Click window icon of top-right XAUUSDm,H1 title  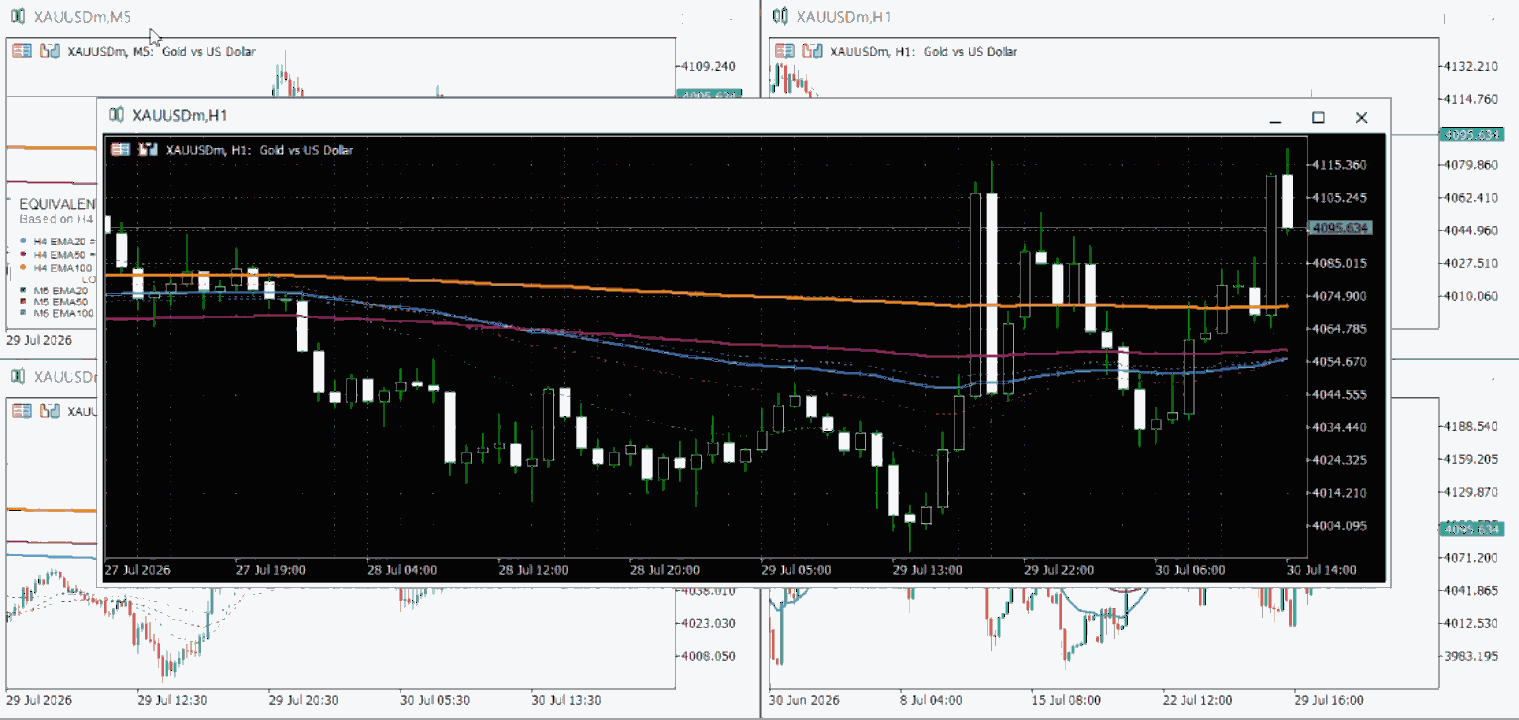coord(781,17)
